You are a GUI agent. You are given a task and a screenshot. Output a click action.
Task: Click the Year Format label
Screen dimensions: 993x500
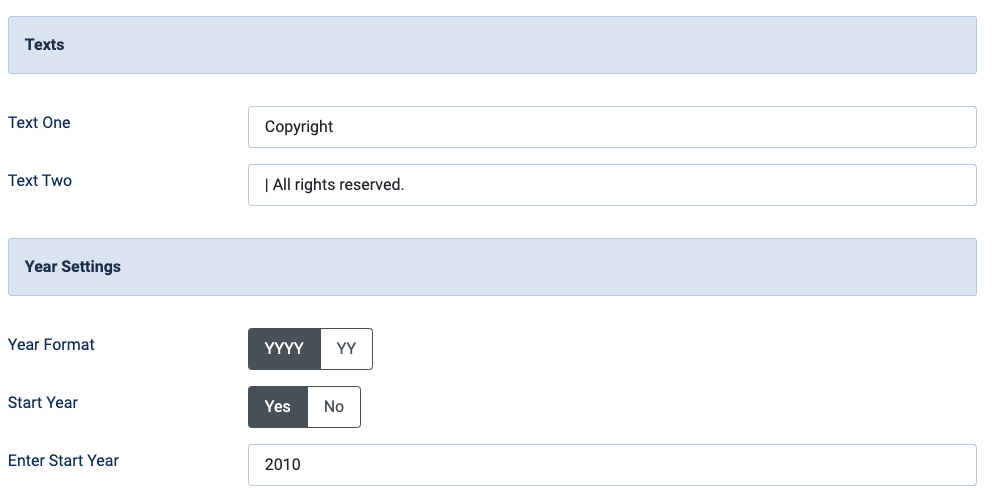(51, 345)
